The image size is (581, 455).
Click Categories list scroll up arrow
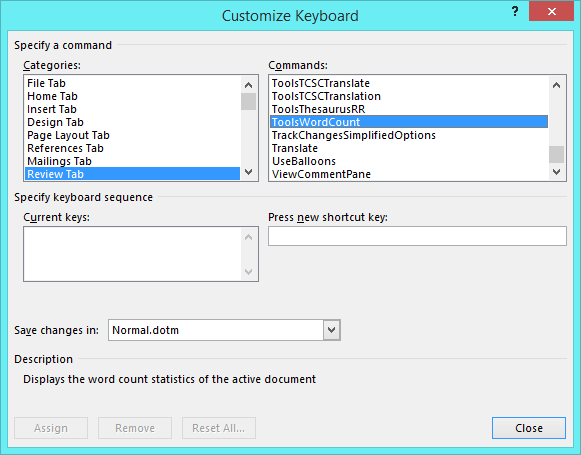249,85
